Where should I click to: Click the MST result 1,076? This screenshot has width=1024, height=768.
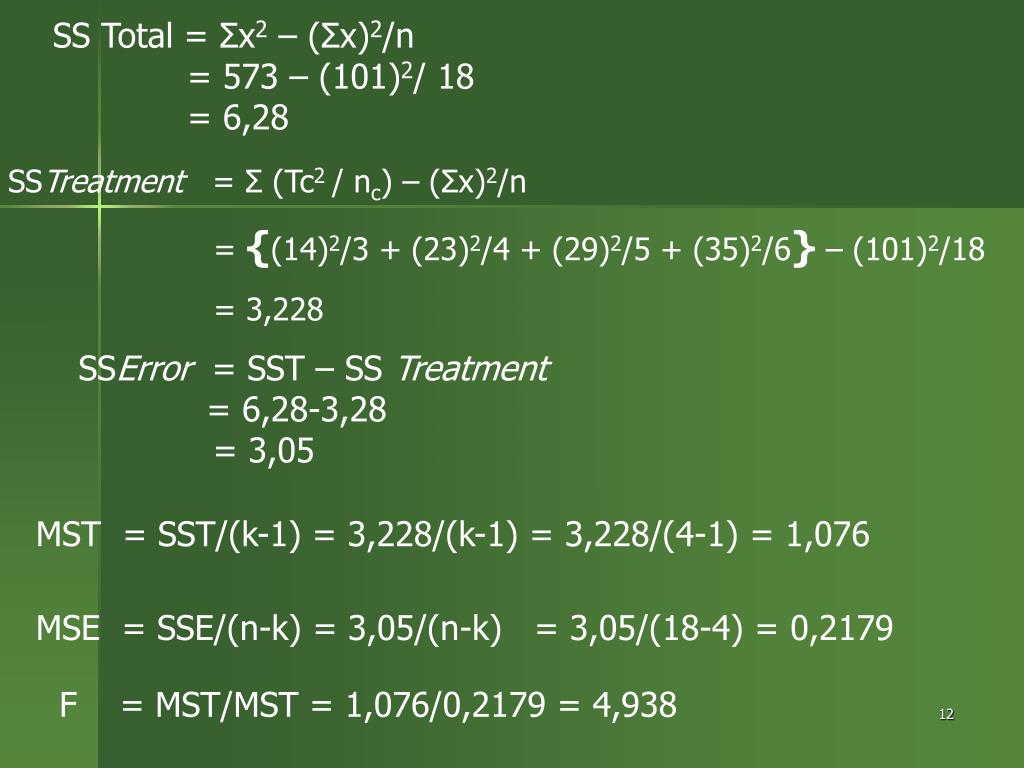pyautogui.click(x=827, y=534)
